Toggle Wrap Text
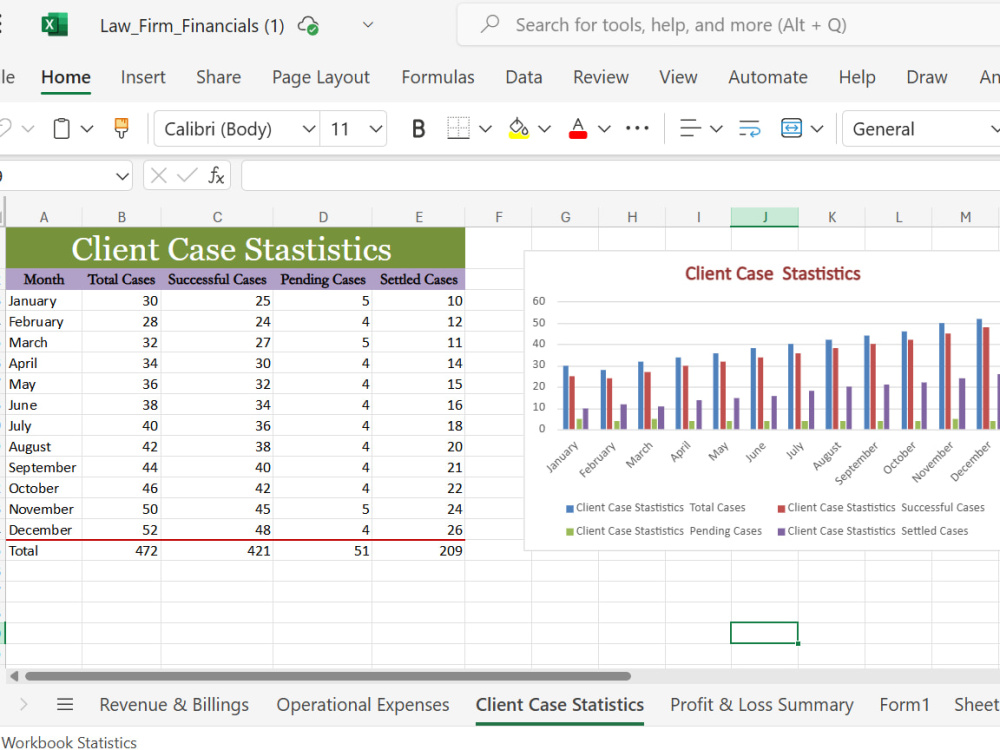Image resolution: width=1000 pixels, height=750 pixels. [x=749, y=129]
